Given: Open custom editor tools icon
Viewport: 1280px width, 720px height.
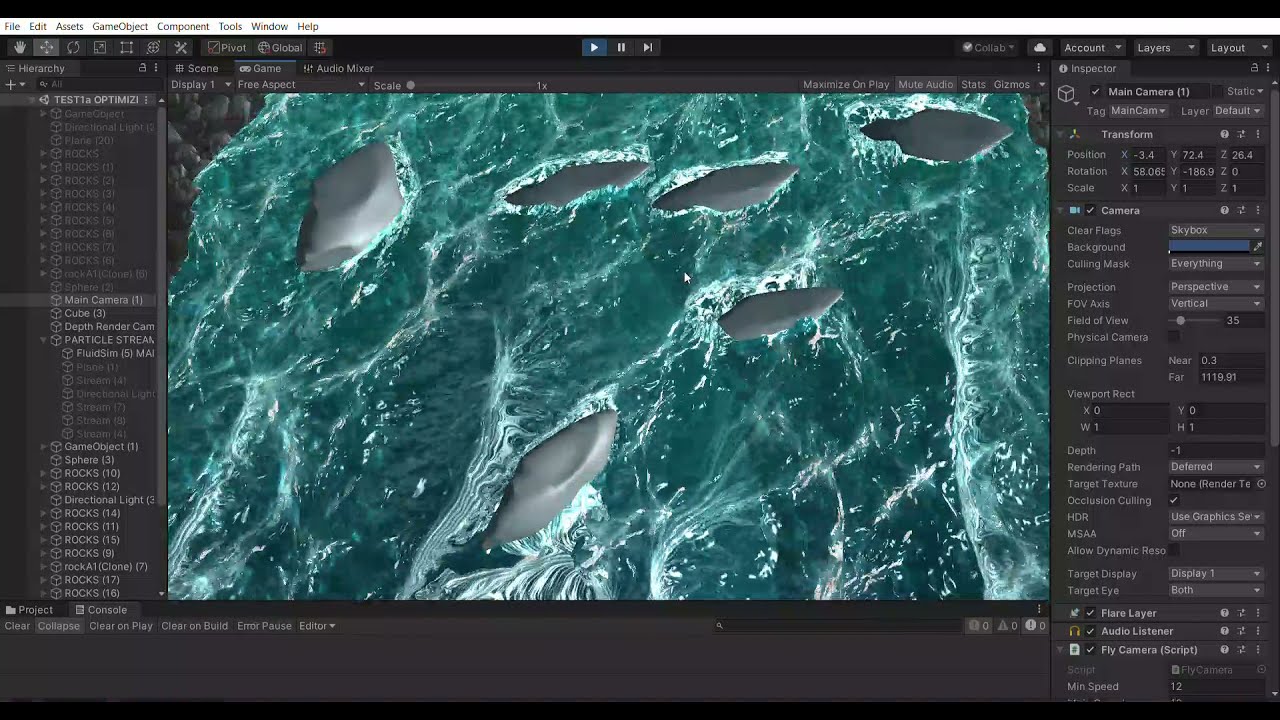Looking at the screenshot, I should click(x=181, y=47).
